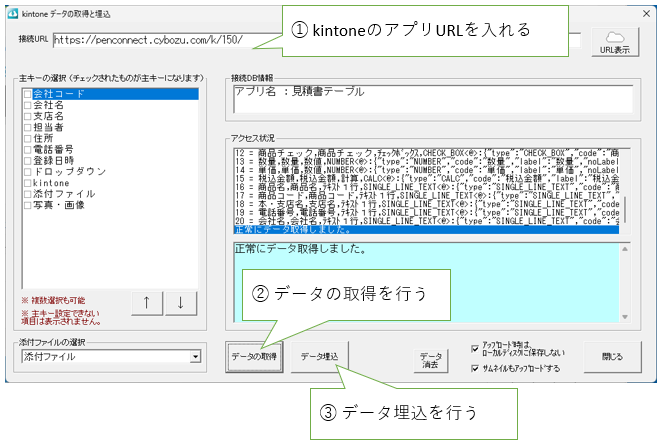Move selected key down with down arrow
This screenshot has height=445, width=663.
[181, 303]
